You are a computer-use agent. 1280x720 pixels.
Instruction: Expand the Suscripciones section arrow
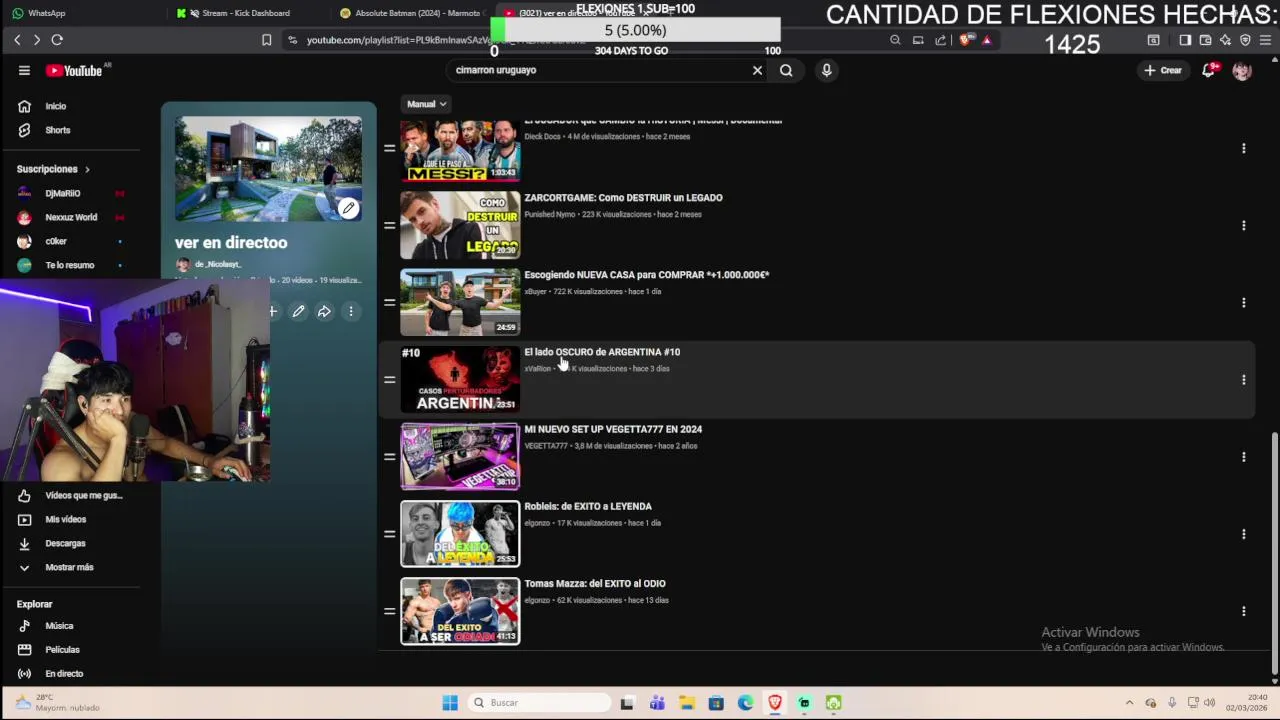(x=87, y=169)
